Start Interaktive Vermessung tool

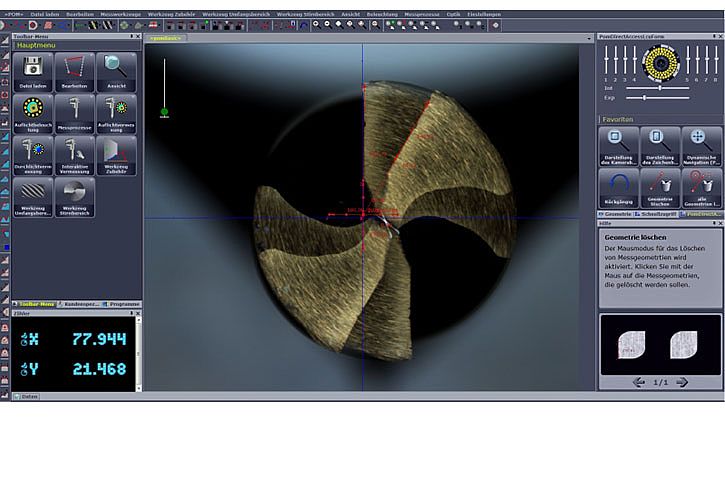(x=76, y=156)
